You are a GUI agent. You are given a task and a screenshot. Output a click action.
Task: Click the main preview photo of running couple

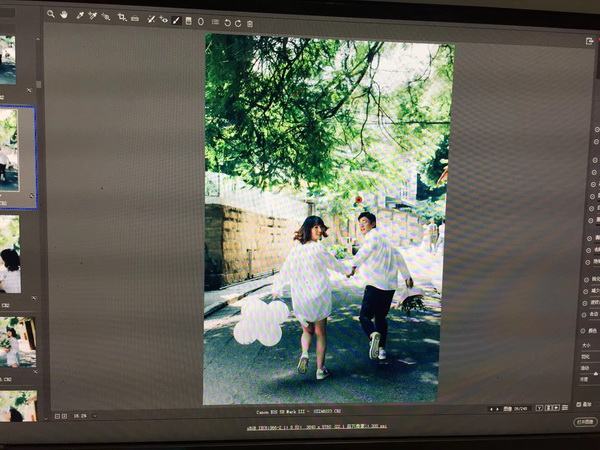coord(327,220)
